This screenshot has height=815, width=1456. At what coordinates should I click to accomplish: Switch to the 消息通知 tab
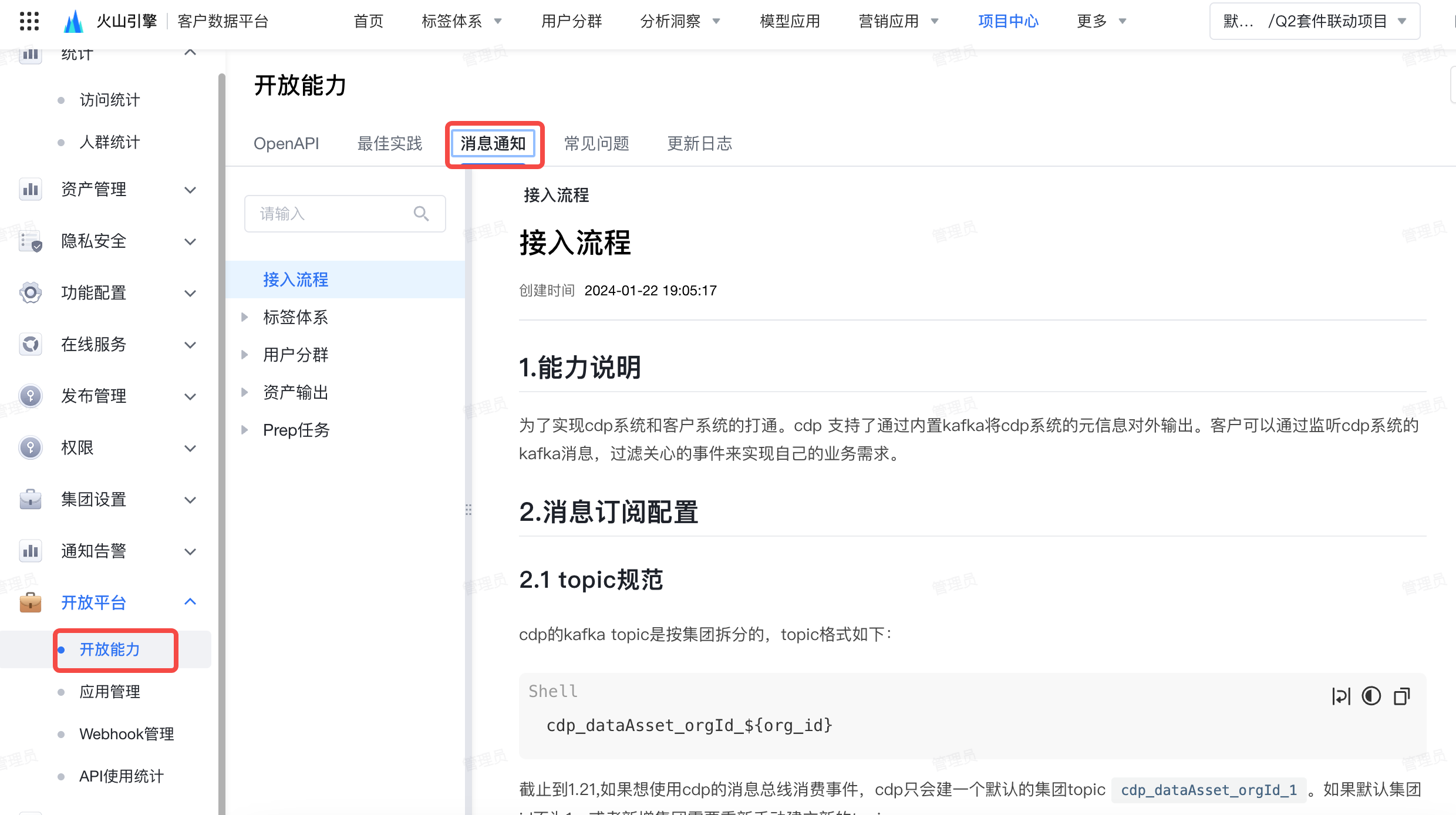tap(493, 144)
